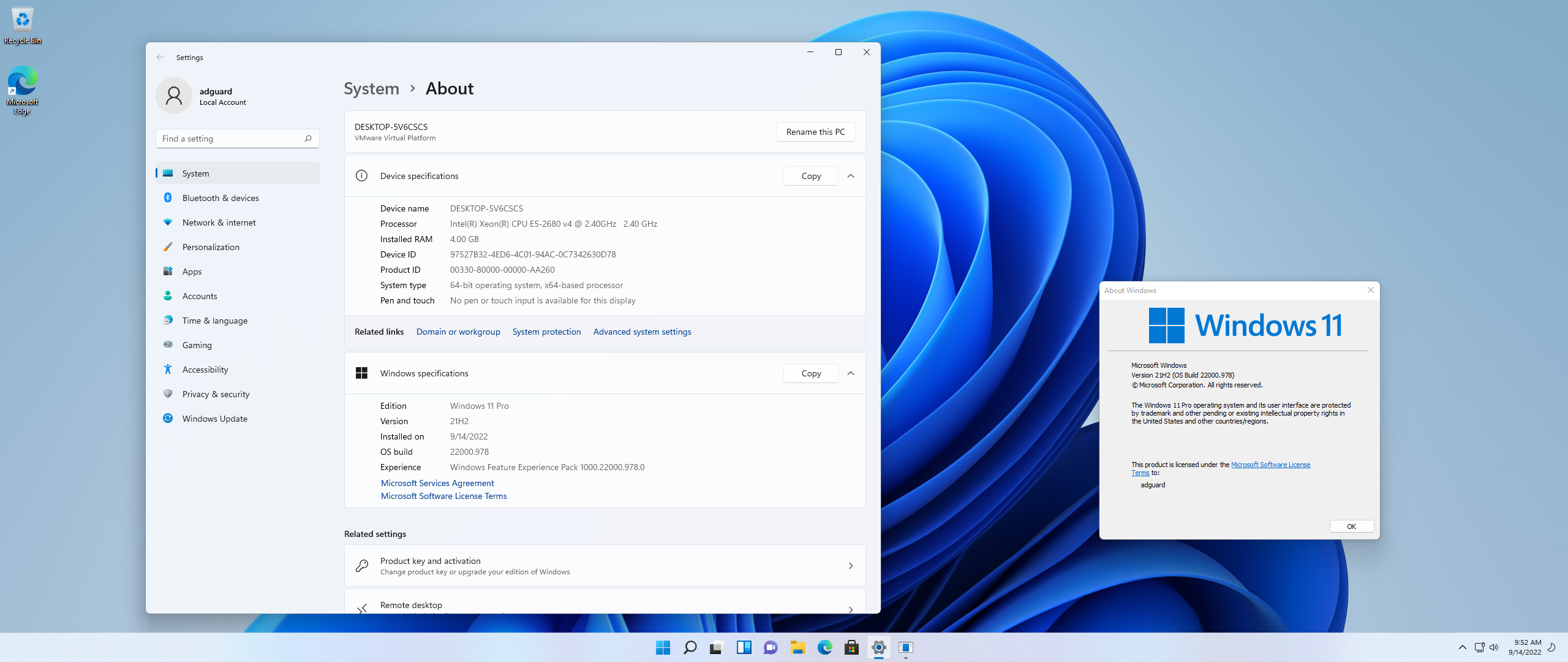The height and width of the screenshot is (662, 1568).
Task: Open Task View on taskbar
Action: point(717,647)
